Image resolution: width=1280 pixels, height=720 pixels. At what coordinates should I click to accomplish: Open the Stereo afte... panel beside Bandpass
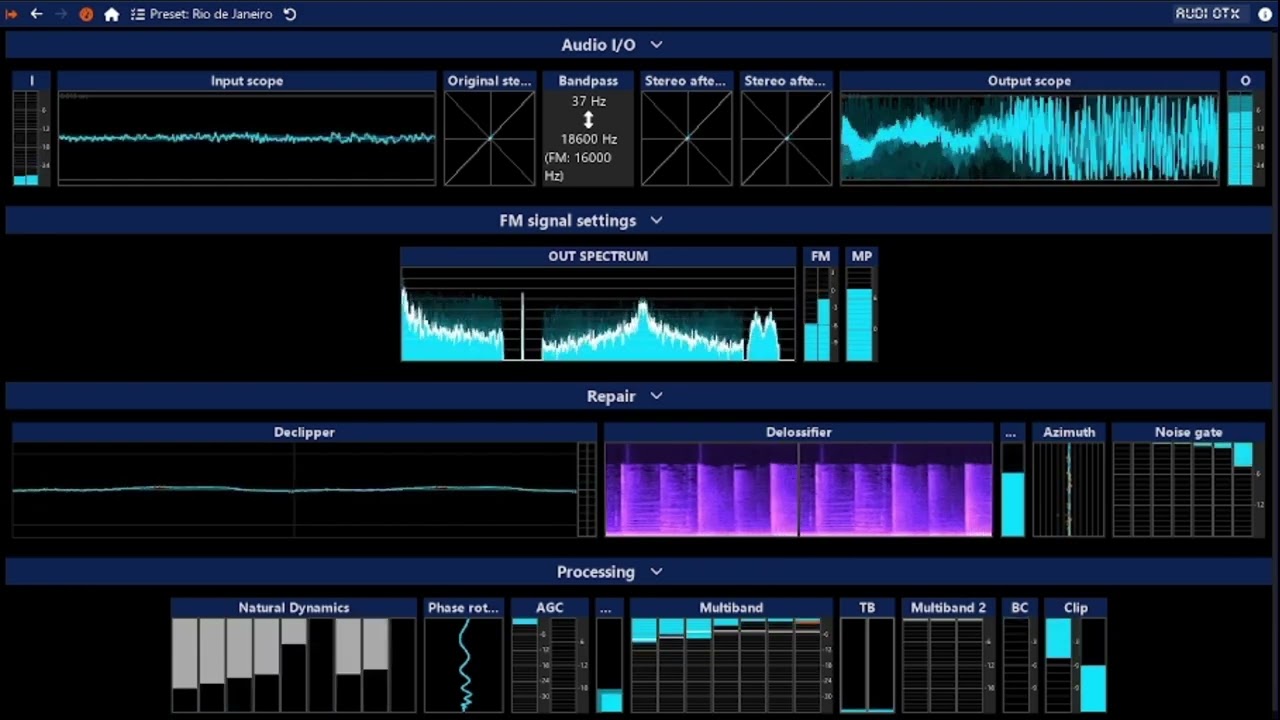coord(686,128)
